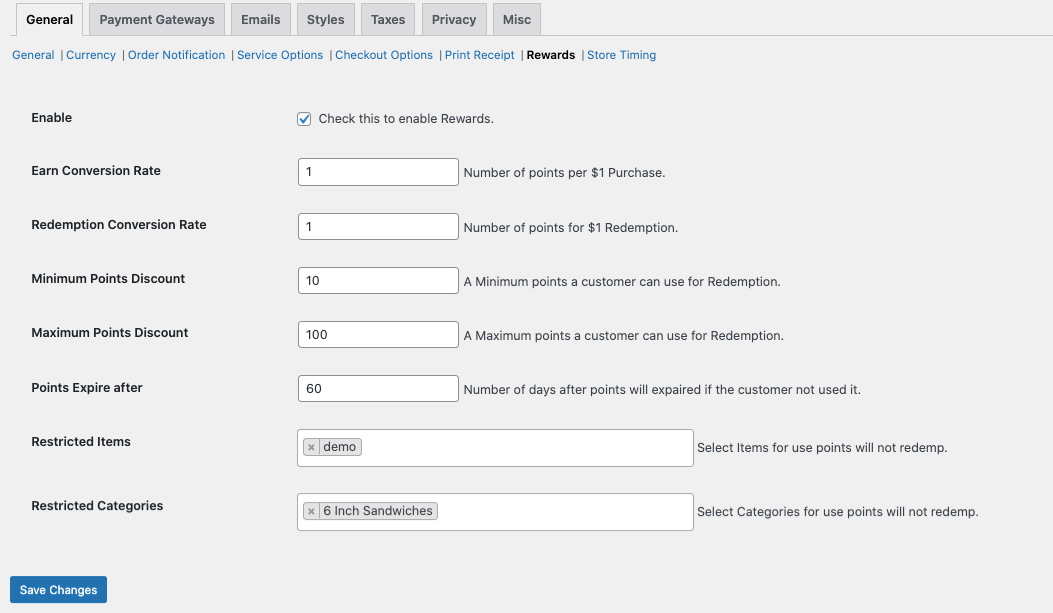This screenshot has width=1053, height=613.
Task: Open the Currency settings link
Action: pos(91,55)
